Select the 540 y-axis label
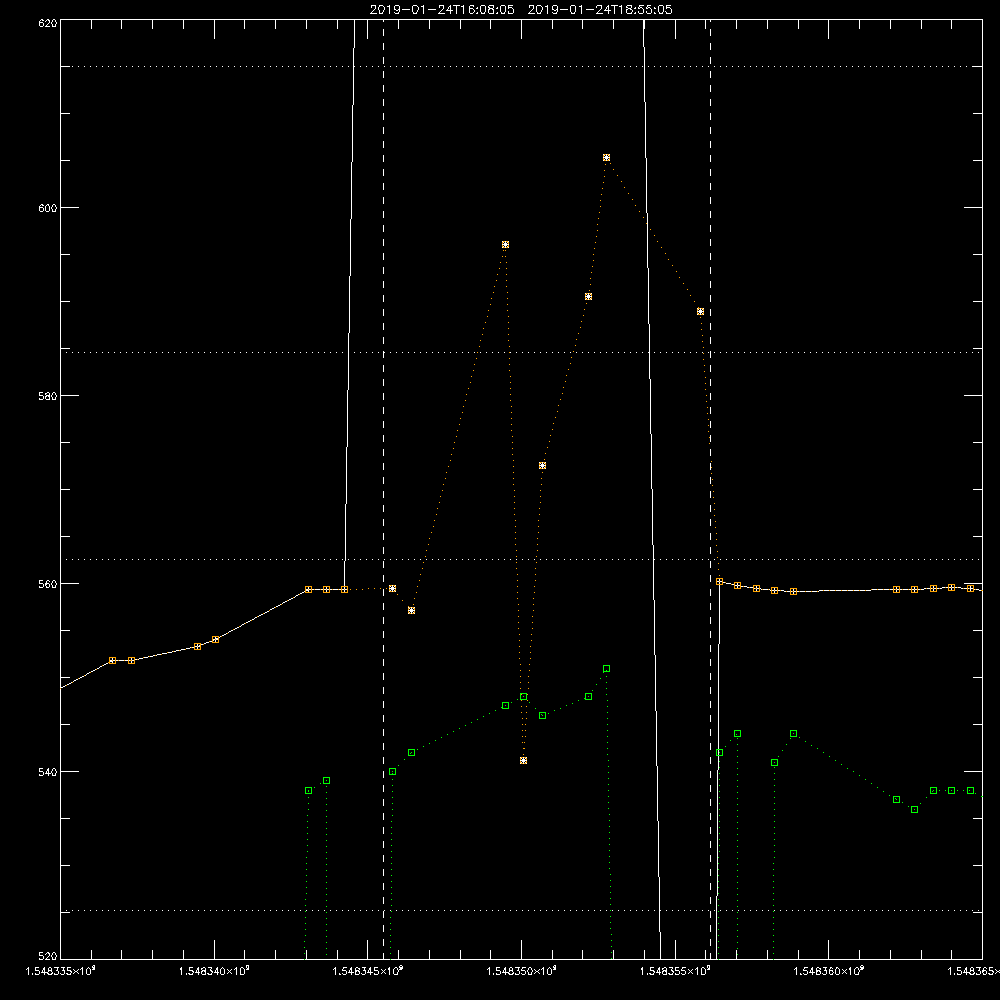 point(50,772)
